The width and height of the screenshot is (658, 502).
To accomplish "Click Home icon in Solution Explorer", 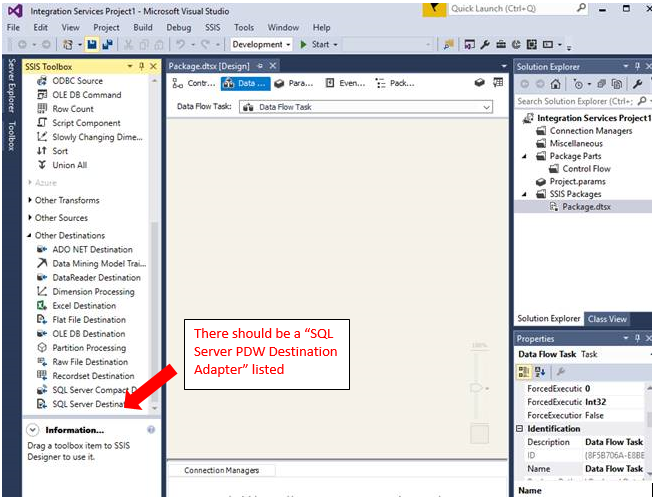I will tap(556, 84).
